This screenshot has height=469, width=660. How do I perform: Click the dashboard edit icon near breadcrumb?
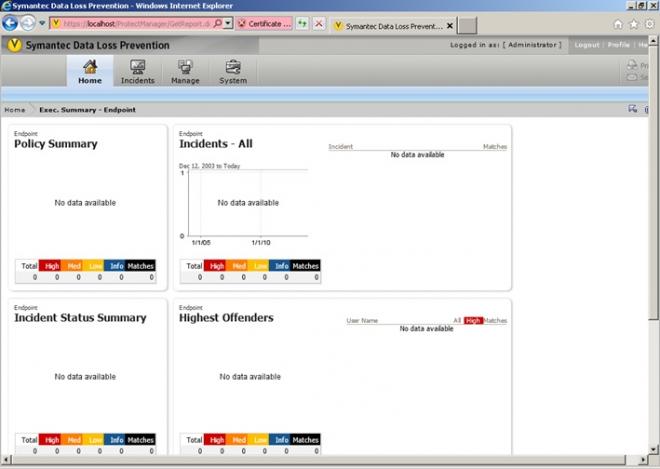(632, 109)
